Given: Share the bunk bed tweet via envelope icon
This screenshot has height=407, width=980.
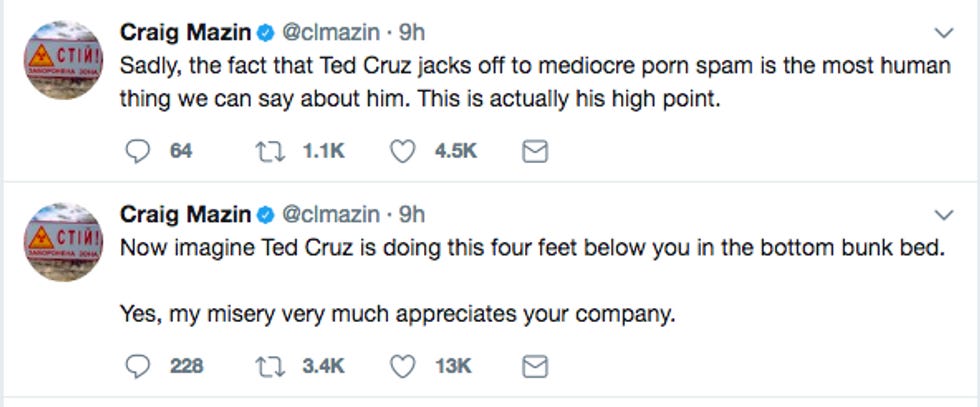Looking at the screenshot, I should pos(536,367).
